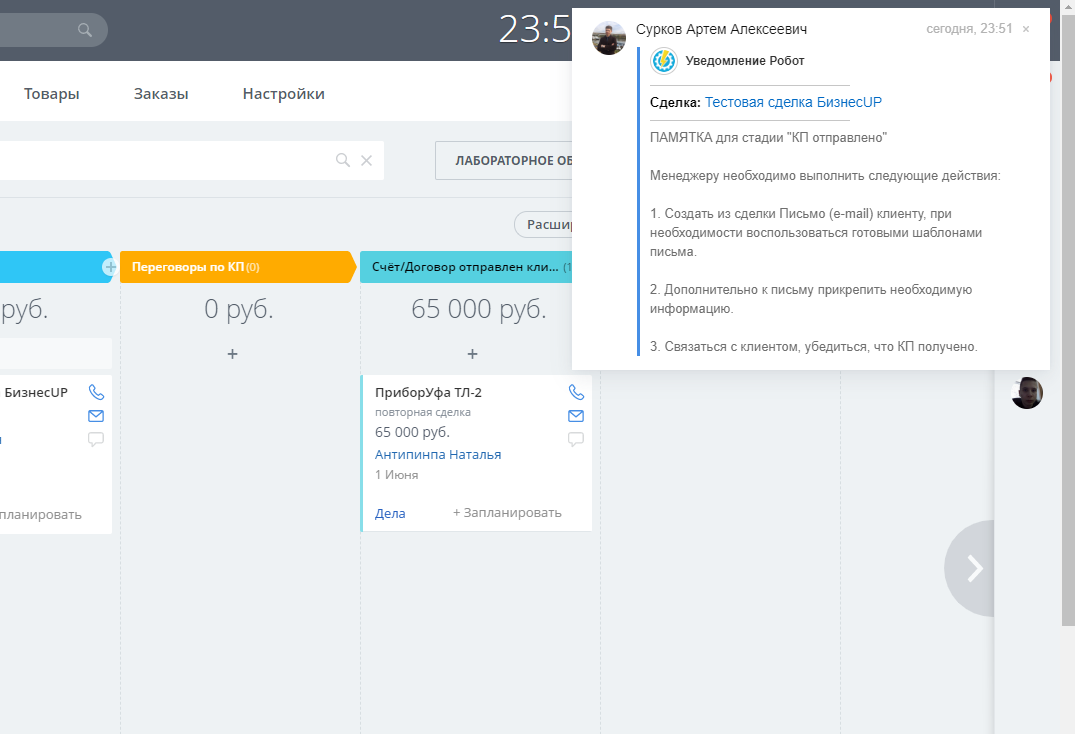Clear the deal filter with the X icon
The image size is (1075, 734).
(x=367, y=160)
